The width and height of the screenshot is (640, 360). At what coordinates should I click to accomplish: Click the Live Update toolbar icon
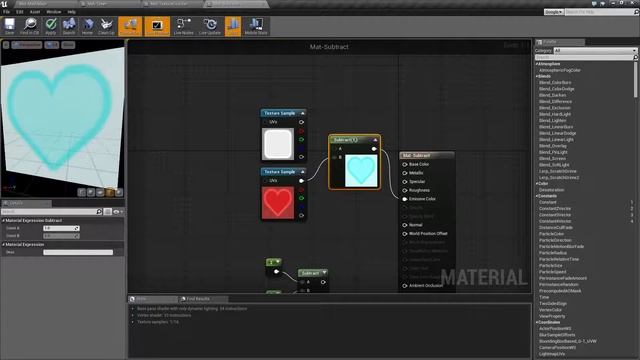(210, 26)
